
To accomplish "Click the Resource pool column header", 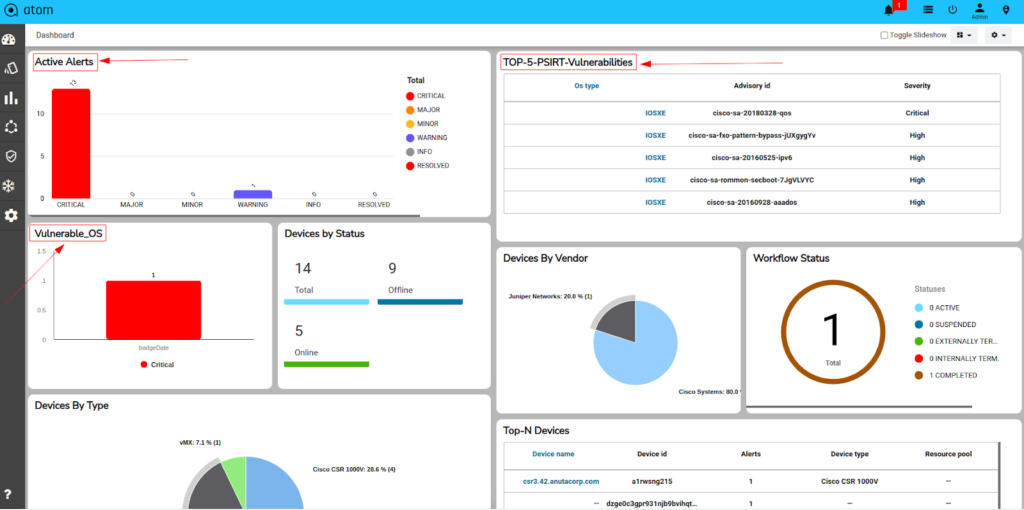I will [x=948, y=454].
